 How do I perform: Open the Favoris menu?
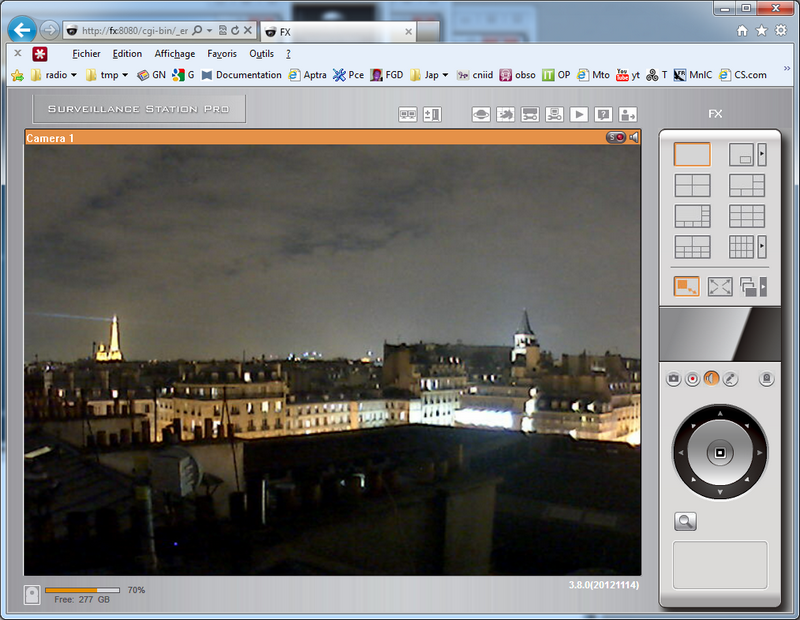(x=222, y=54)
